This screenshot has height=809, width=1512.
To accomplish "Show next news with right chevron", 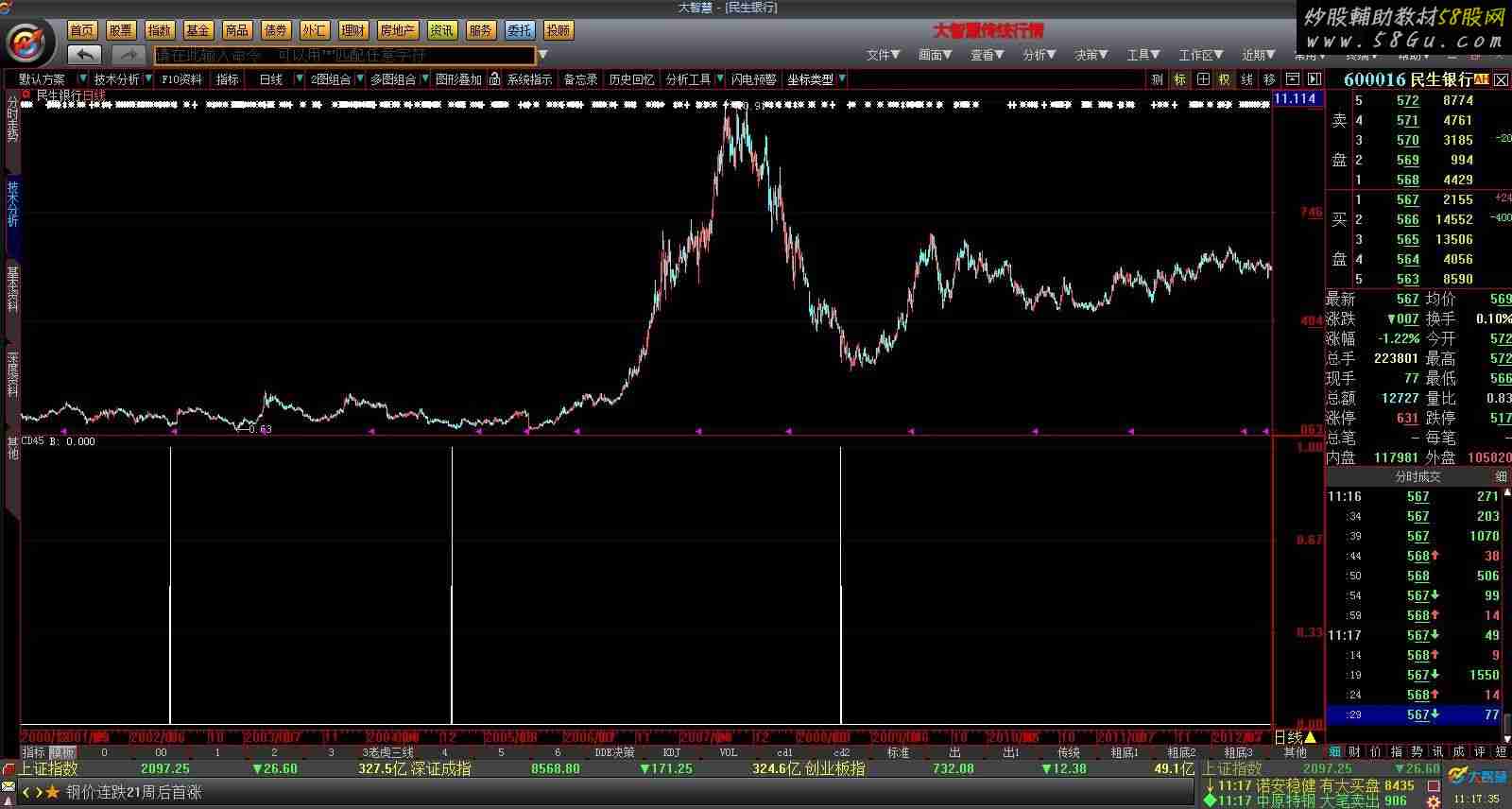I will [x=39, y=792].
